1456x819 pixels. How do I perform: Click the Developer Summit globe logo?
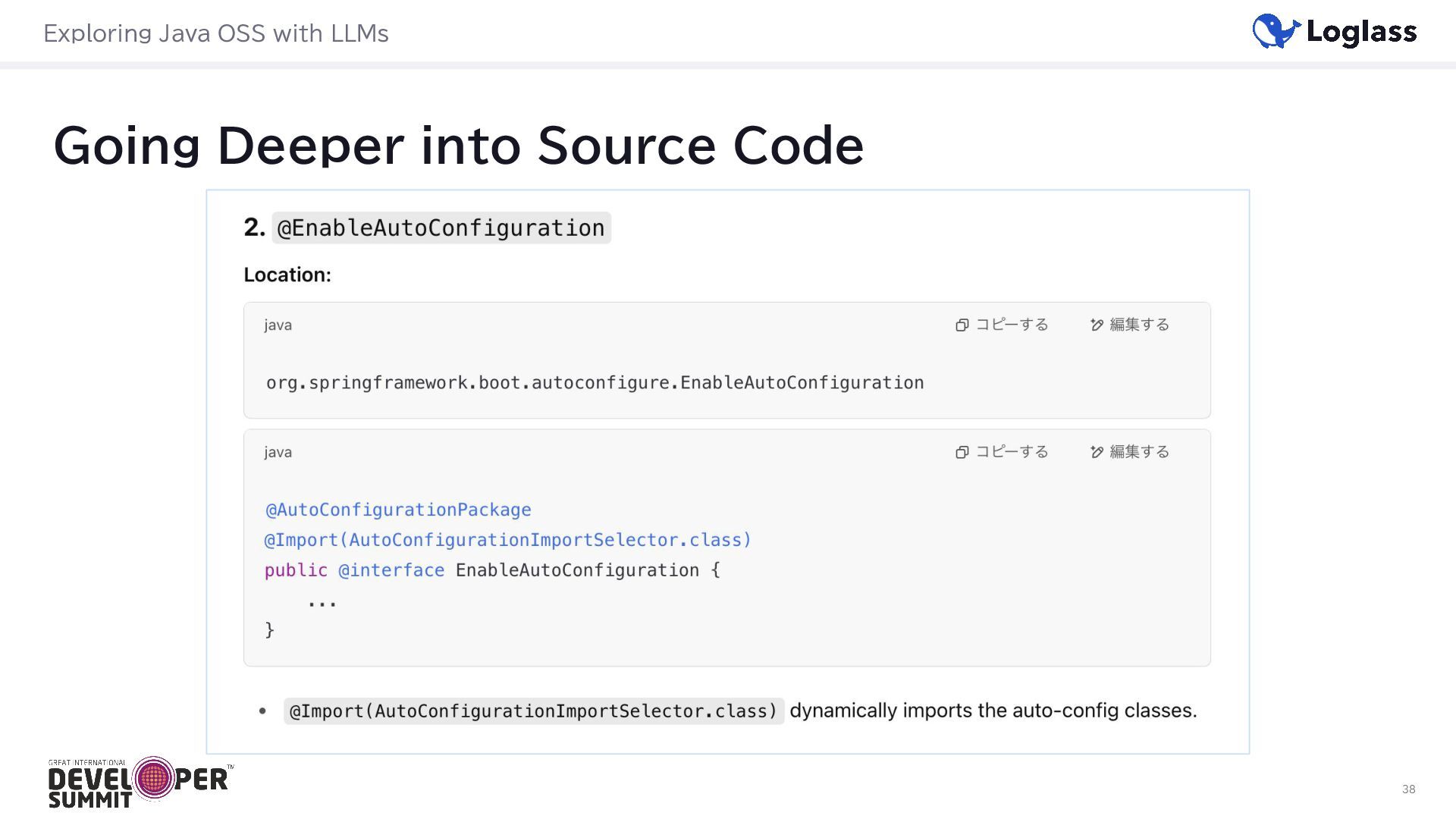[154, 778]
